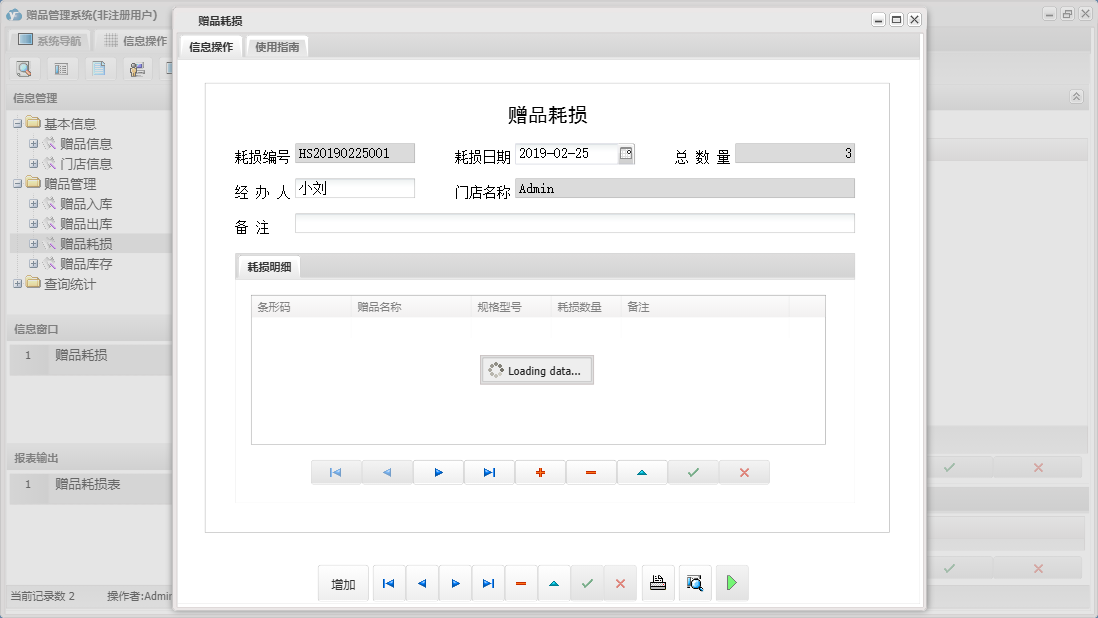Expand the 赠品信息 tree node
Image resolution: width=1098 pixels, height=618 pixels.
[33, 141]
